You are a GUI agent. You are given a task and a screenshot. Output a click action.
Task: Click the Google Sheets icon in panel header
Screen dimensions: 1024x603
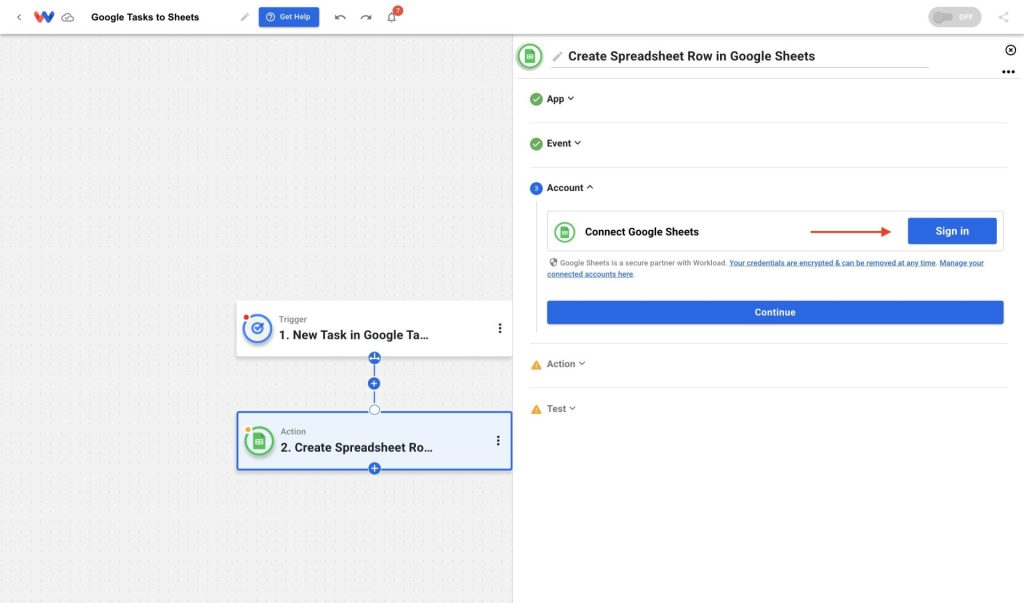(x=530, y=56)
